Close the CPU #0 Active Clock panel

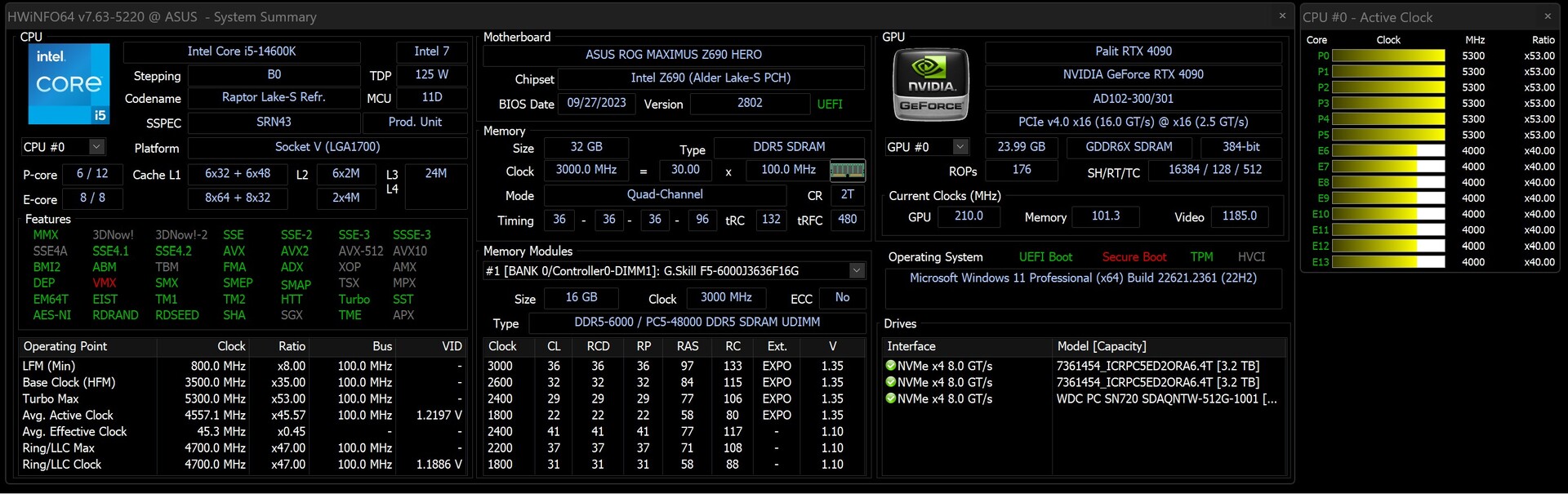point(1547,16)
